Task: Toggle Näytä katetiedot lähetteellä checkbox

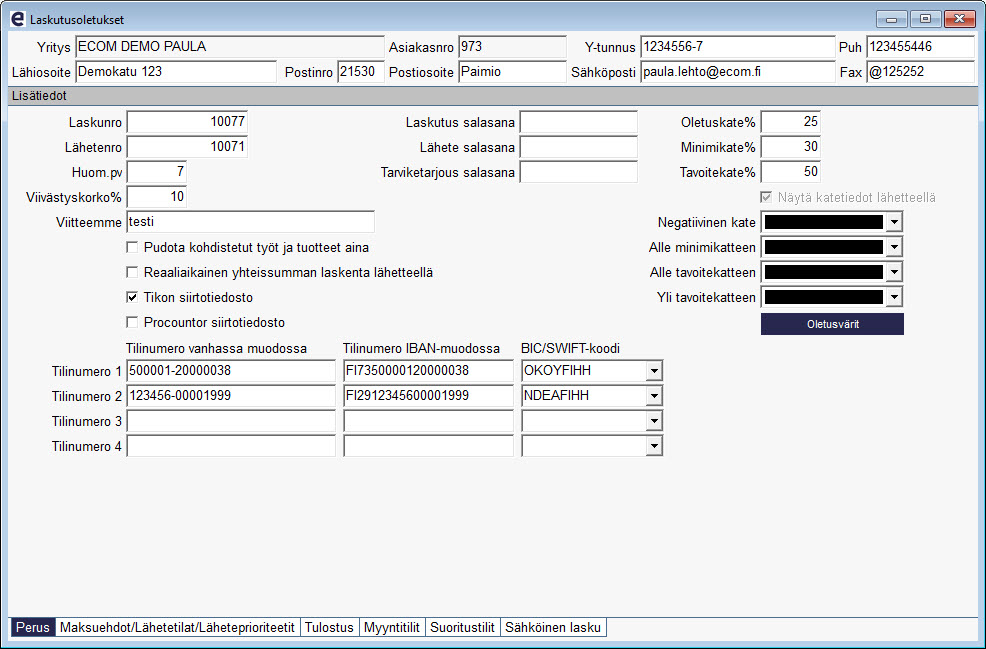Action: [x=766, y=197]
